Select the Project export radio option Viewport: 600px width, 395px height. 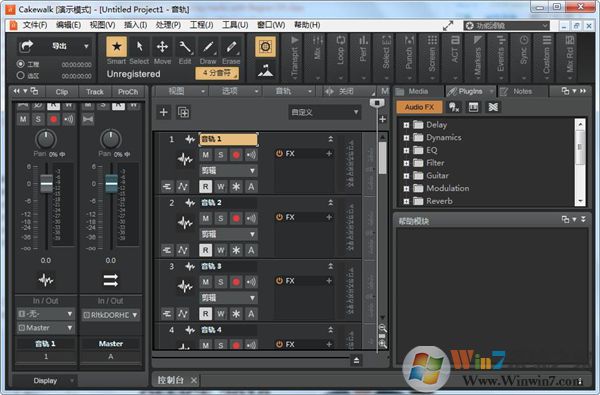coord(21,64)
